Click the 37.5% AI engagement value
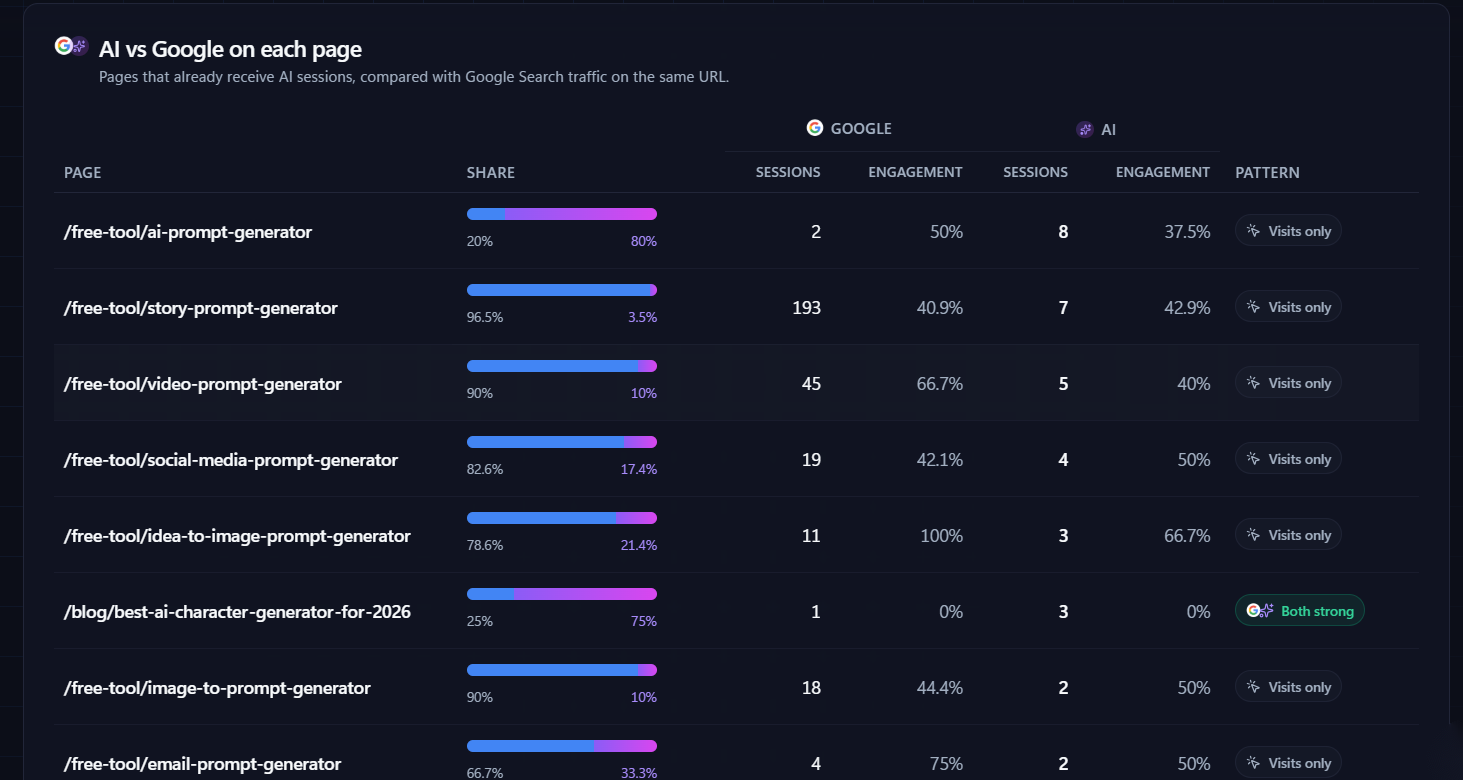The height and width of the screenshot is (780, 1463). pos(1187,232)
